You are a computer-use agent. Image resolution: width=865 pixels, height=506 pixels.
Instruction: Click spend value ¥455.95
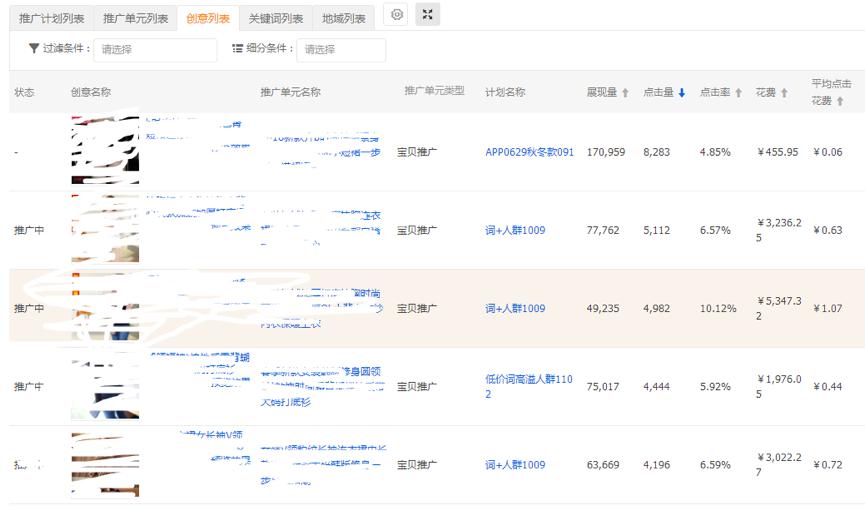[x=778, y=152]
